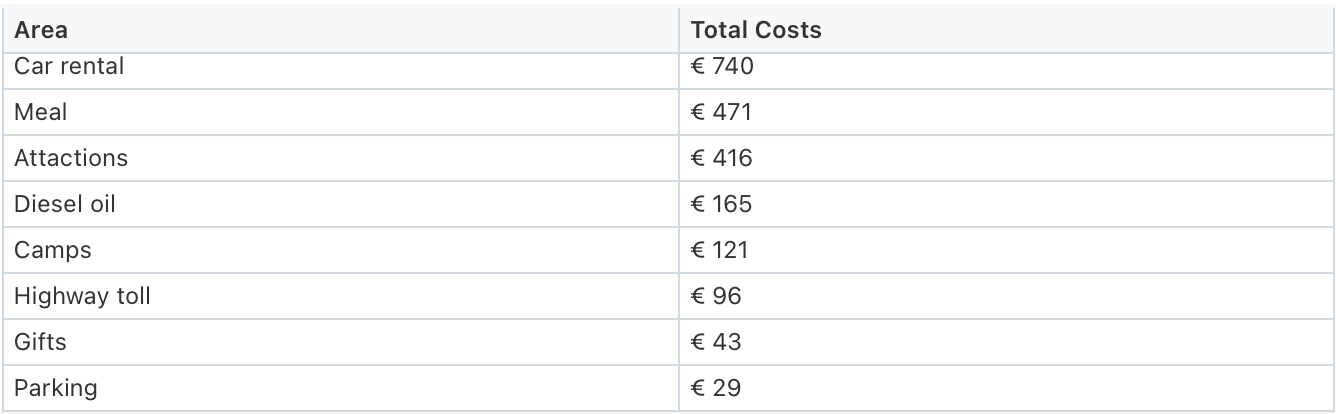Viewport: 1340px width, 414px height.
Task: Click empty space right of Total Costs
Action: point(1080,30)
